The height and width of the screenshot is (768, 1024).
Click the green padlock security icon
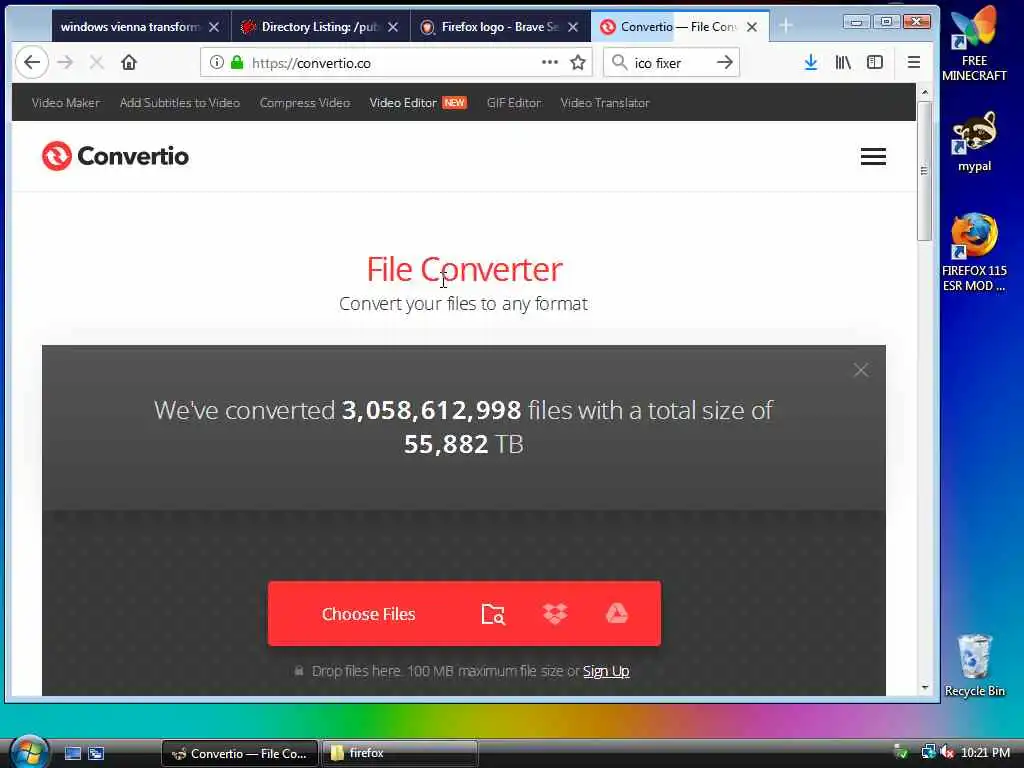click(x=237, y=63)
